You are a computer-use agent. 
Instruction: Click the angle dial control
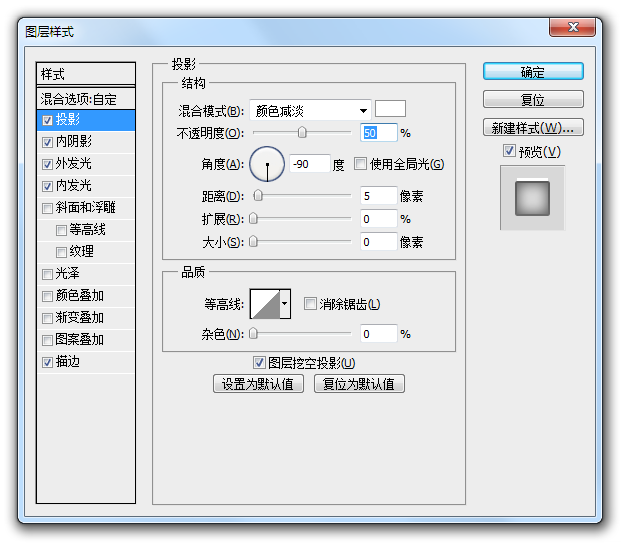[267, 164]
